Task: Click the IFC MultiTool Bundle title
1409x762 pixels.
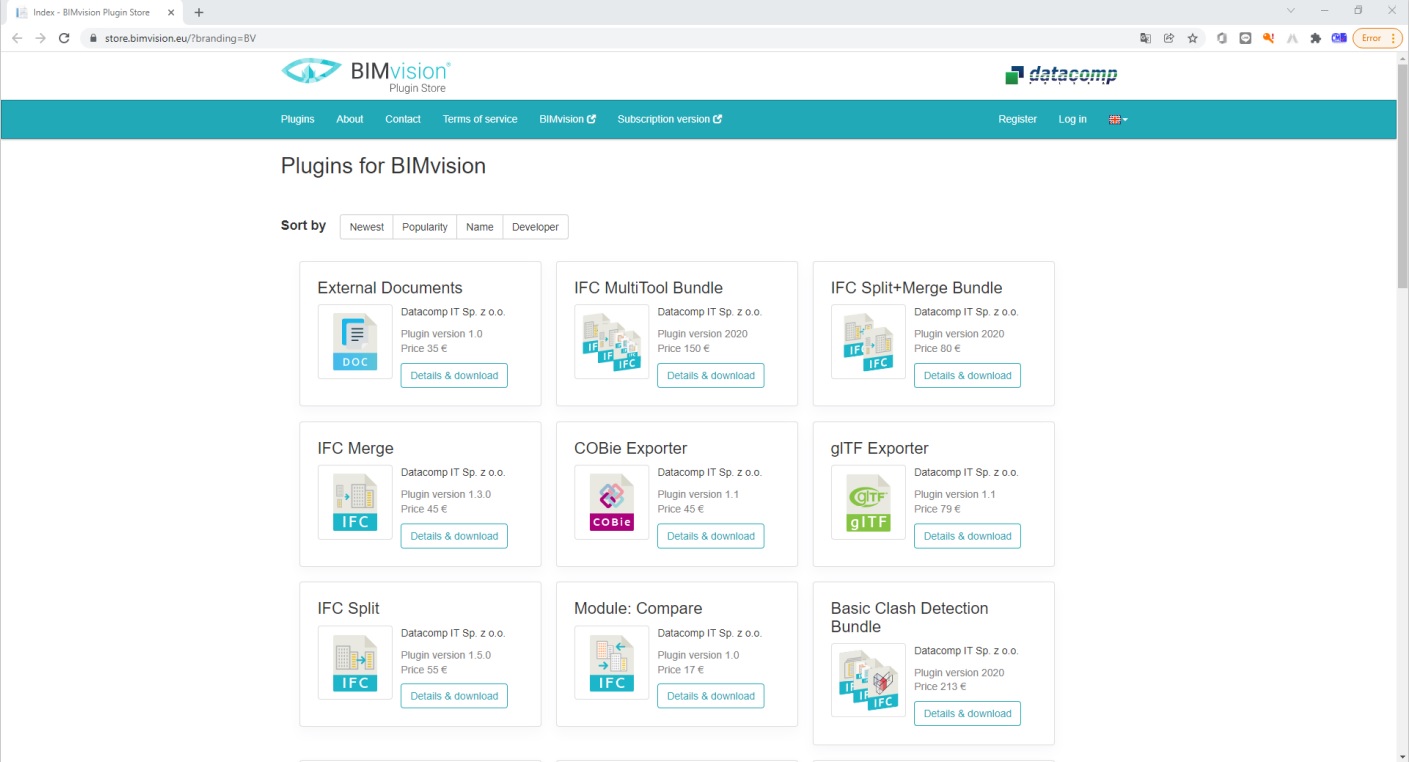Action: coord(648,288)
